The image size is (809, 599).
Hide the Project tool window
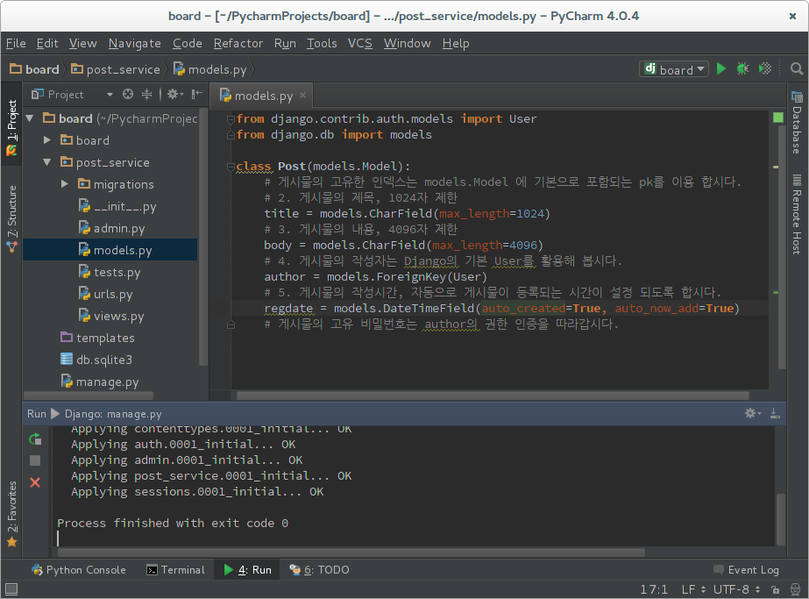click(197, 94)
